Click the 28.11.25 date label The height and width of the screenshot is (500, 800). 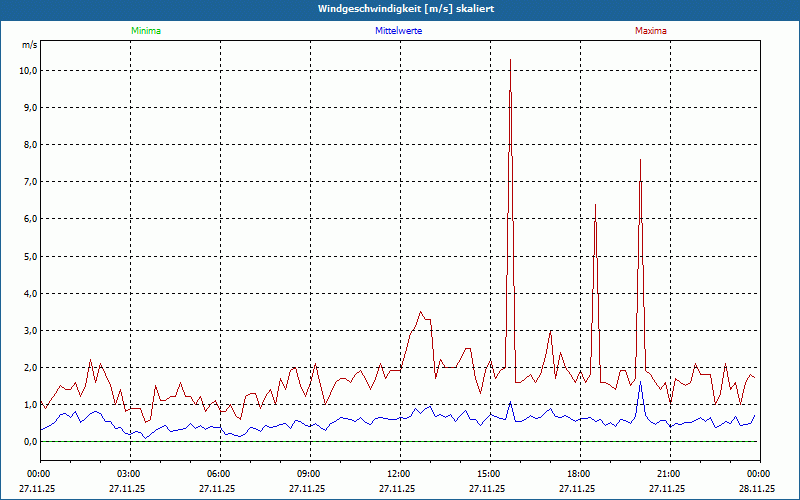[757, 489]
